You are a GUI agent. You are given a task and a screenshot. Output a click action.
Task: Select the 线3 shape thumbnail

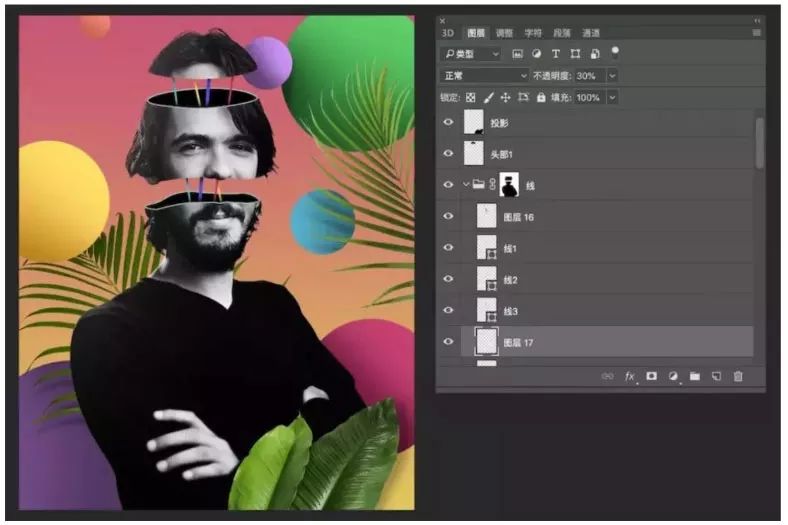pyautogui.click(x=486, y=310)
